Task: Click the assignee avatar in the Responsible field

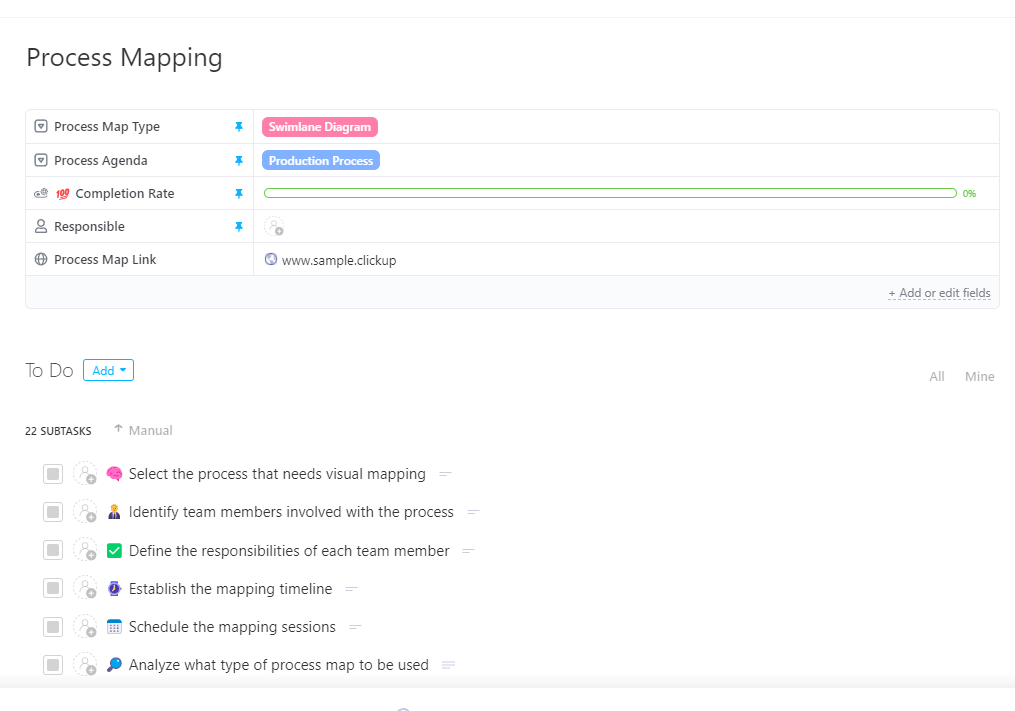Action: 275,226
